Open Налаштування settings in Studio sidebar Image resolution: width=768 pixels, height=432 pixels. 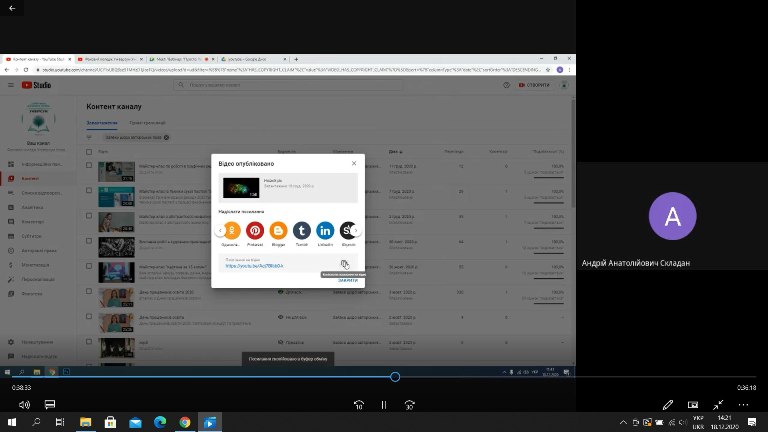[x=38, y=342]
